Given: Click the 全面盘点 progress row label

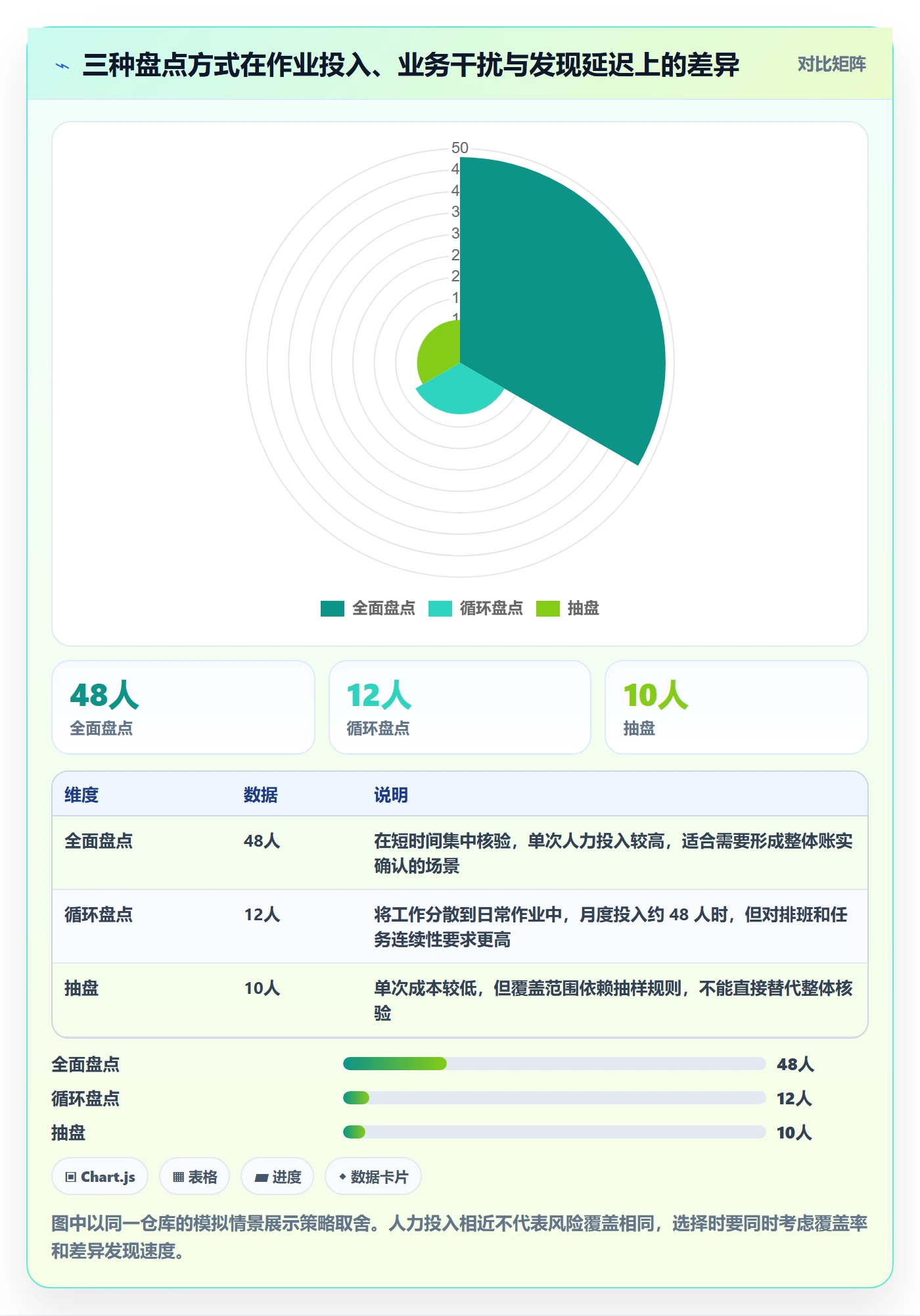Looking at the screenshot, I should [x=85, y=1064].
